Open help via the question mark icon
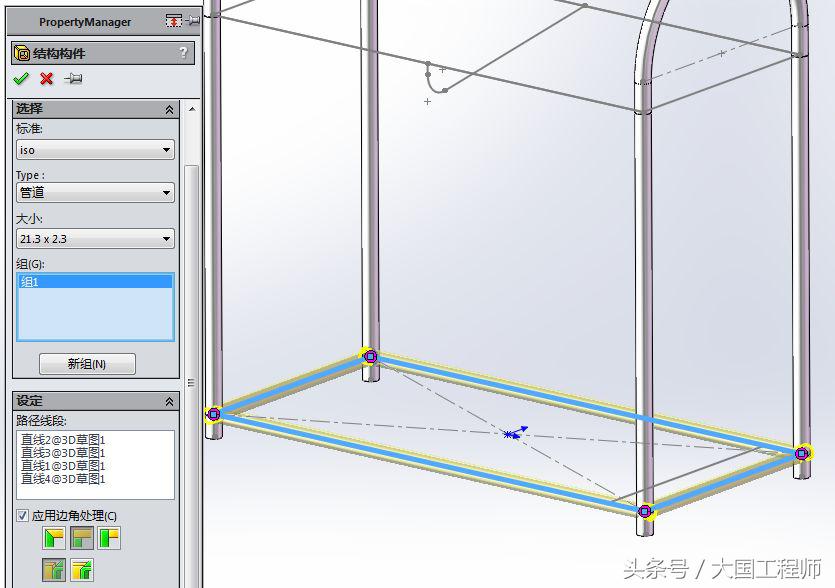 (x=183, y=51)
